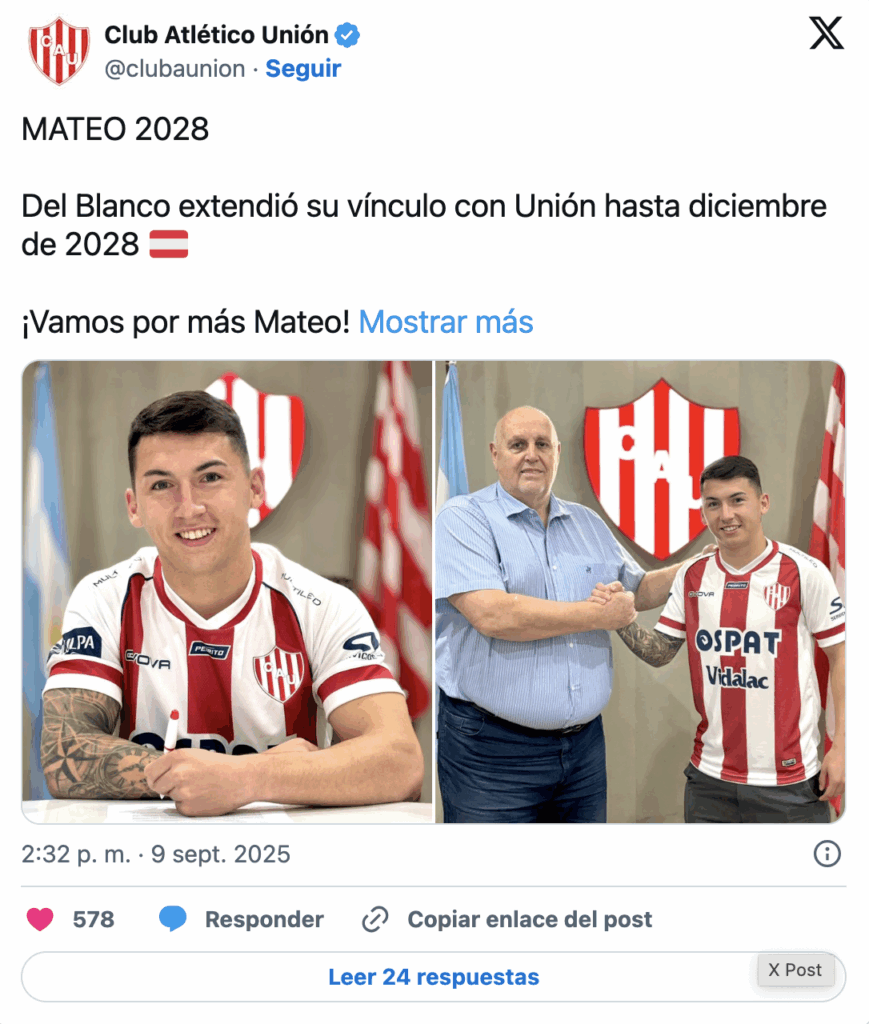Open the @clubaunion handle
Image resolution: width=869 pixels, height=1024 pixels.
click(x=175, y=69)
